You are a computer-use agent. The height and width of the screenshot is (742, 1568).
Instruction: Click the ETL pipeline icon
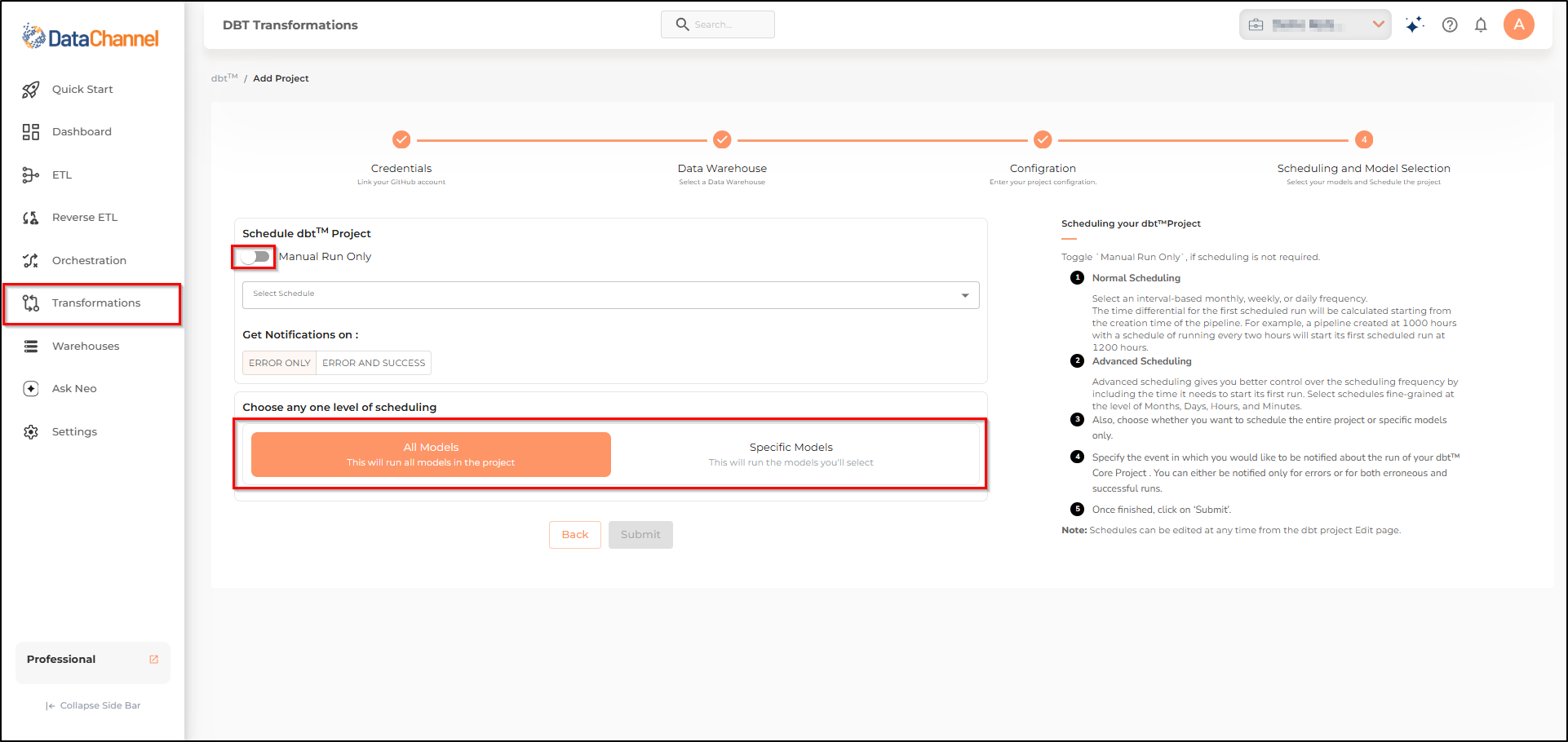point(31,174)
